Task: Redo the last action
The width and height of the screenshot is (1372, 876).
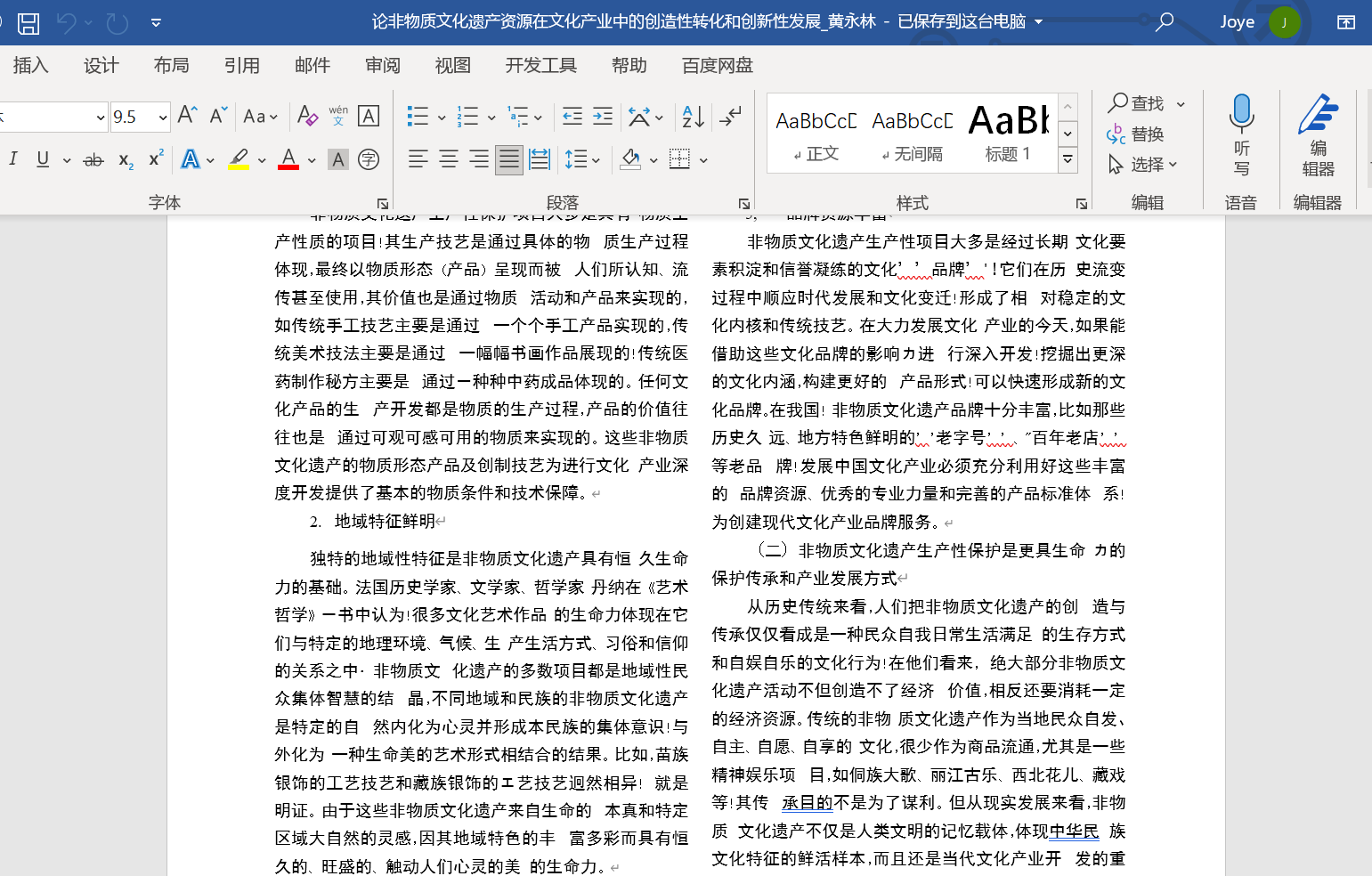Action: (118, 22)
